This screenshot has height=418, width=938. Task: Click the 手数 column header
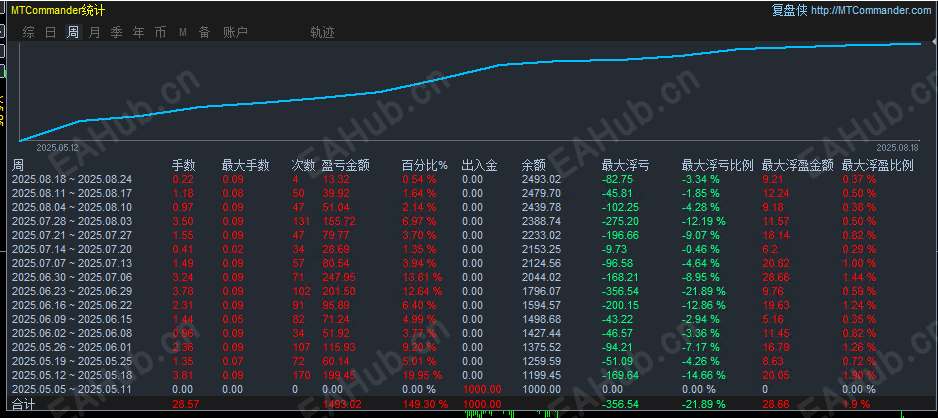[x=184, y=166]
